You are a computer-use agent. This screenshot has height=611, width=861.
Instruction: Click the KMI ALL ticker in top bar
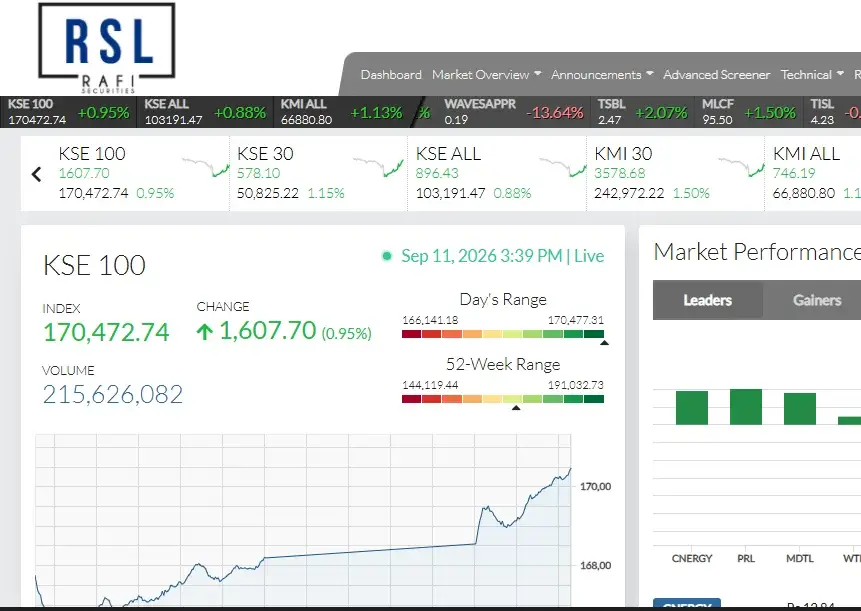[x=342, y=112]
